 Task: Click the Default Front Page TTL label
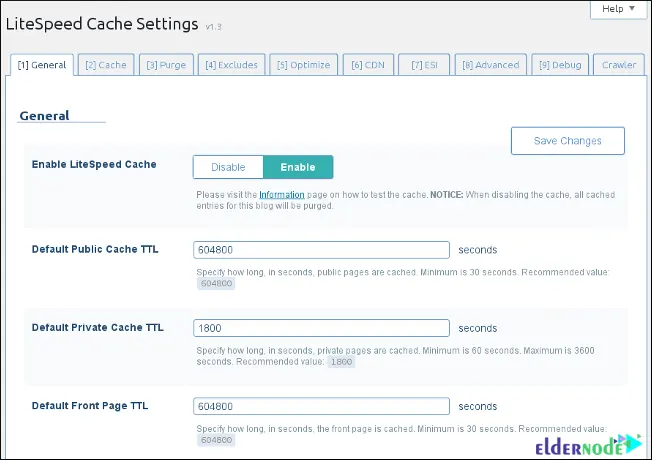90,406
